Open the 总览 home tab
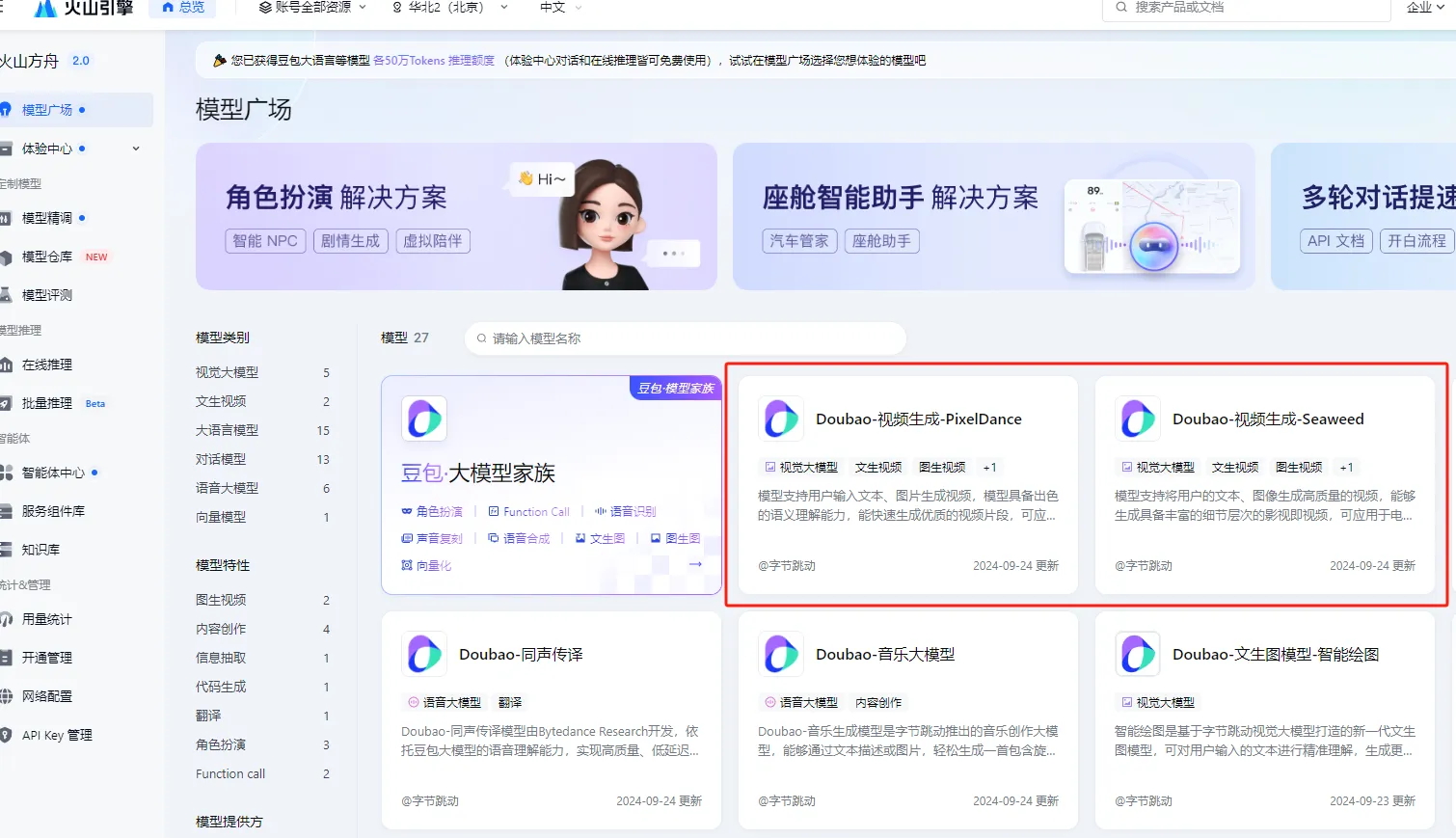 pos(183,8)
